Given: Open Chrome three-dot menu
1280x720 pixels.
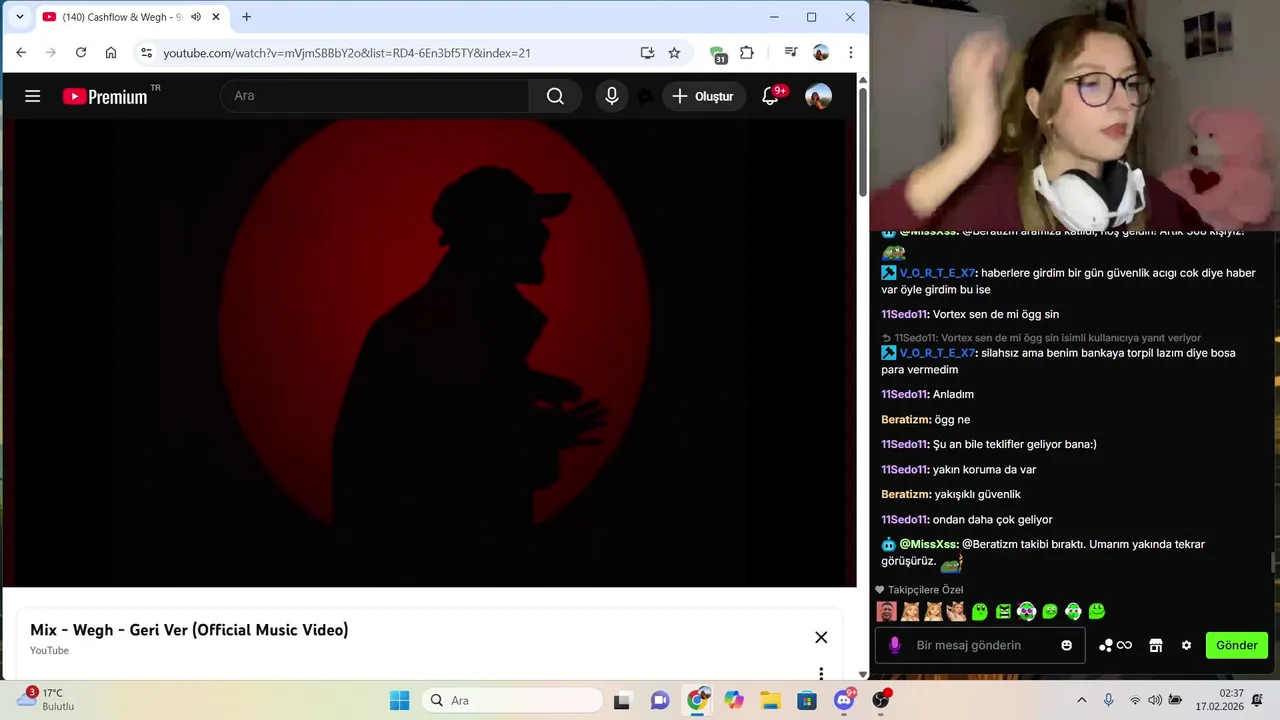Looking at the screenshot, I should (x=851, y=53).
